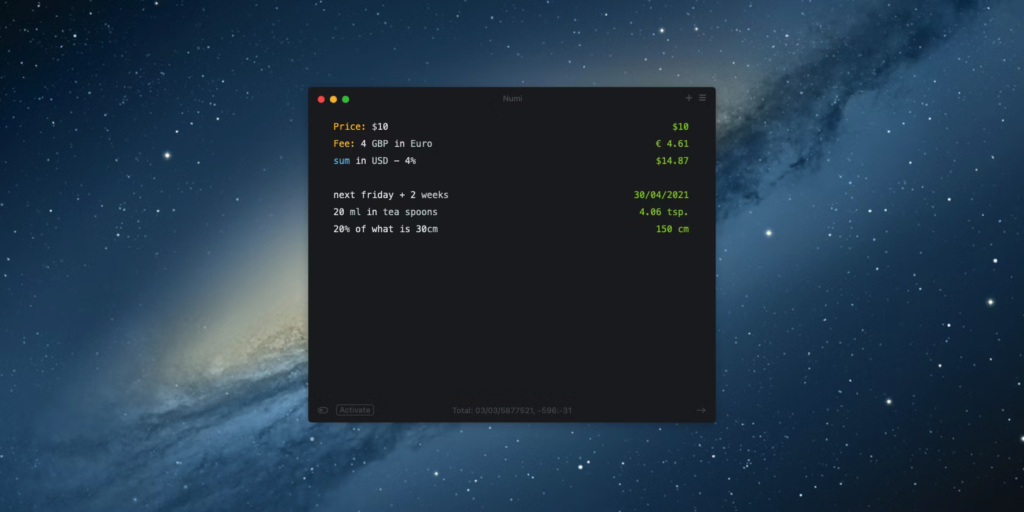The width and height of the screenshot is (1024, 512).
Task: Copy the € 4.61 result
Action: click(672, 144)
